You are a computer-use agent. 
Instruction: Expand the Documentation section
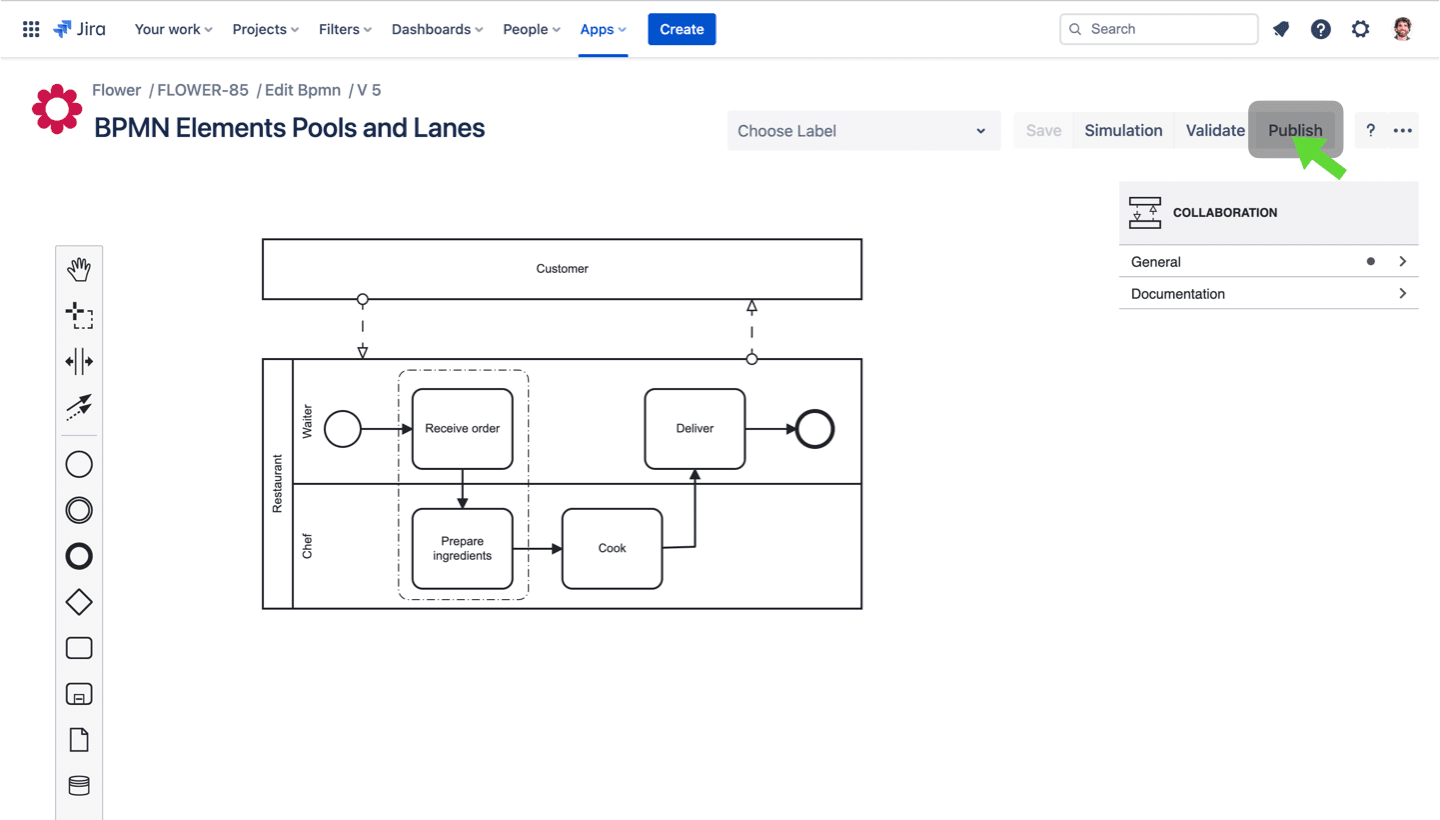coord(1268,293)
